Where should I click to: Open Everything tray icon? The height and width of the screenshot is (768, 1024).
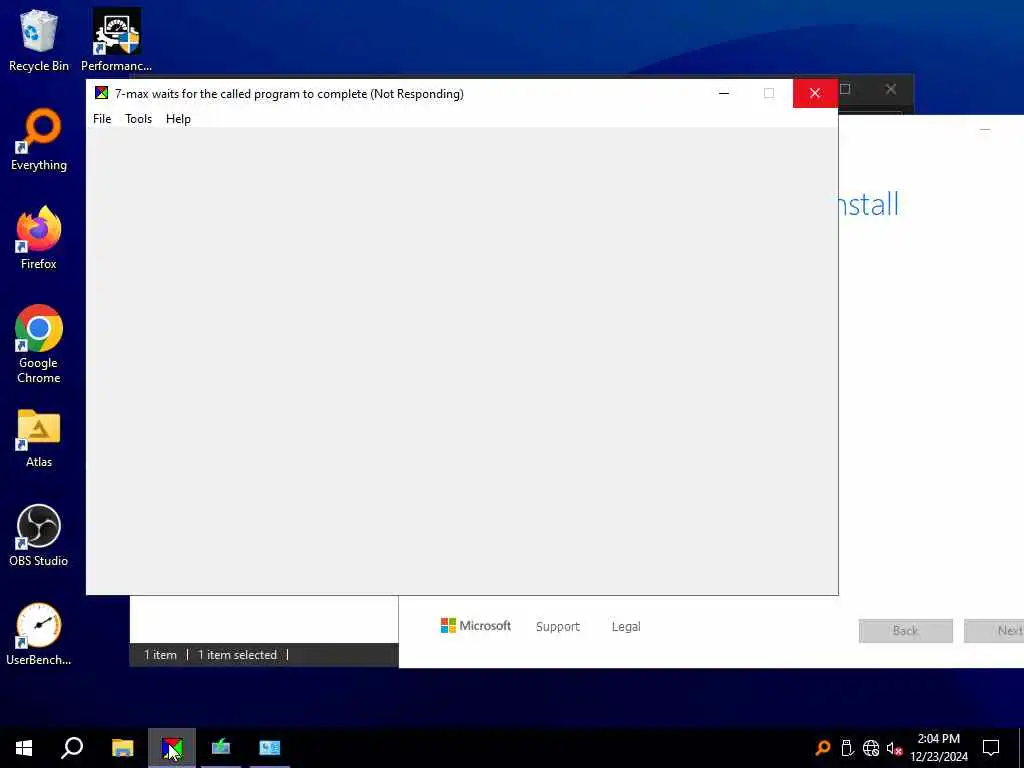[x=823, y=748]
